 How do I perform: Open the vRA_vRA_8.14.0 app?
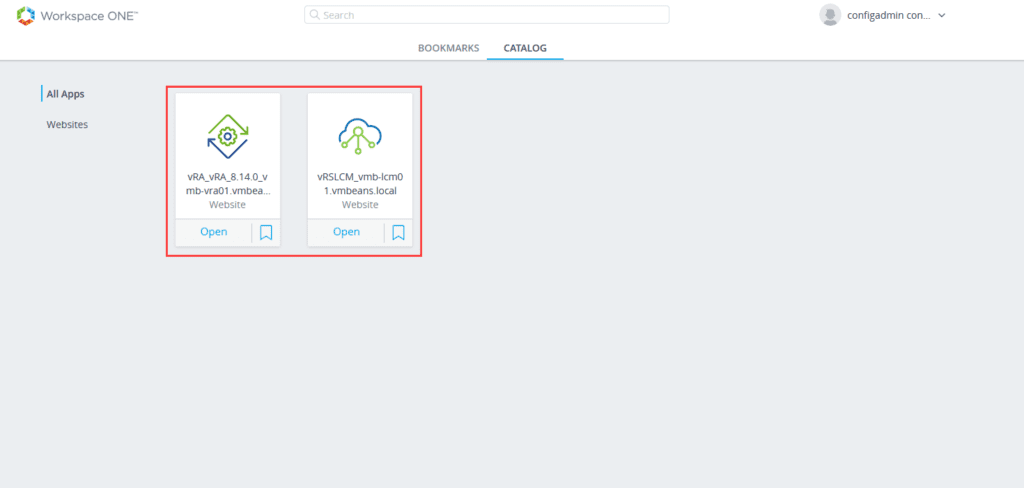pyautogui.click(x=214, y=232)
